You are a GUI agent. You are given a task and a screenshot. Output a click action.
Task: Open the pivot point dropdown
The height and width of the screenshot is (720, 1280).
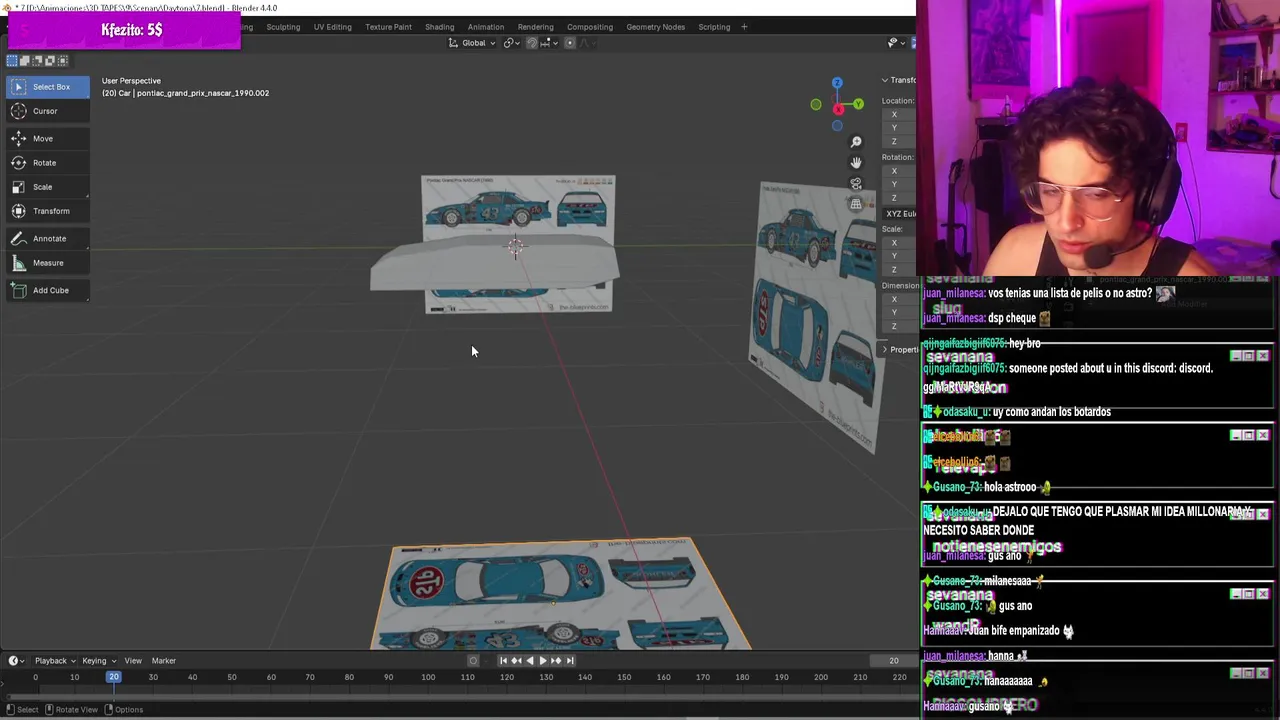coord(512,43)
